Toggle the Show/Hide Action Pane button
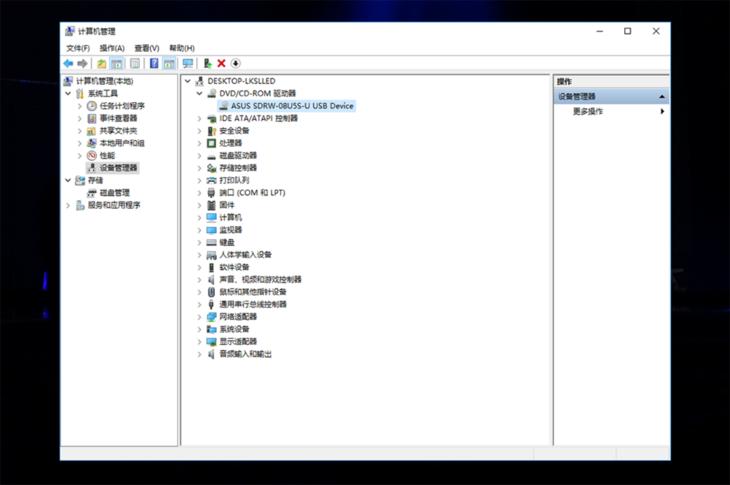 click(169, 63)
